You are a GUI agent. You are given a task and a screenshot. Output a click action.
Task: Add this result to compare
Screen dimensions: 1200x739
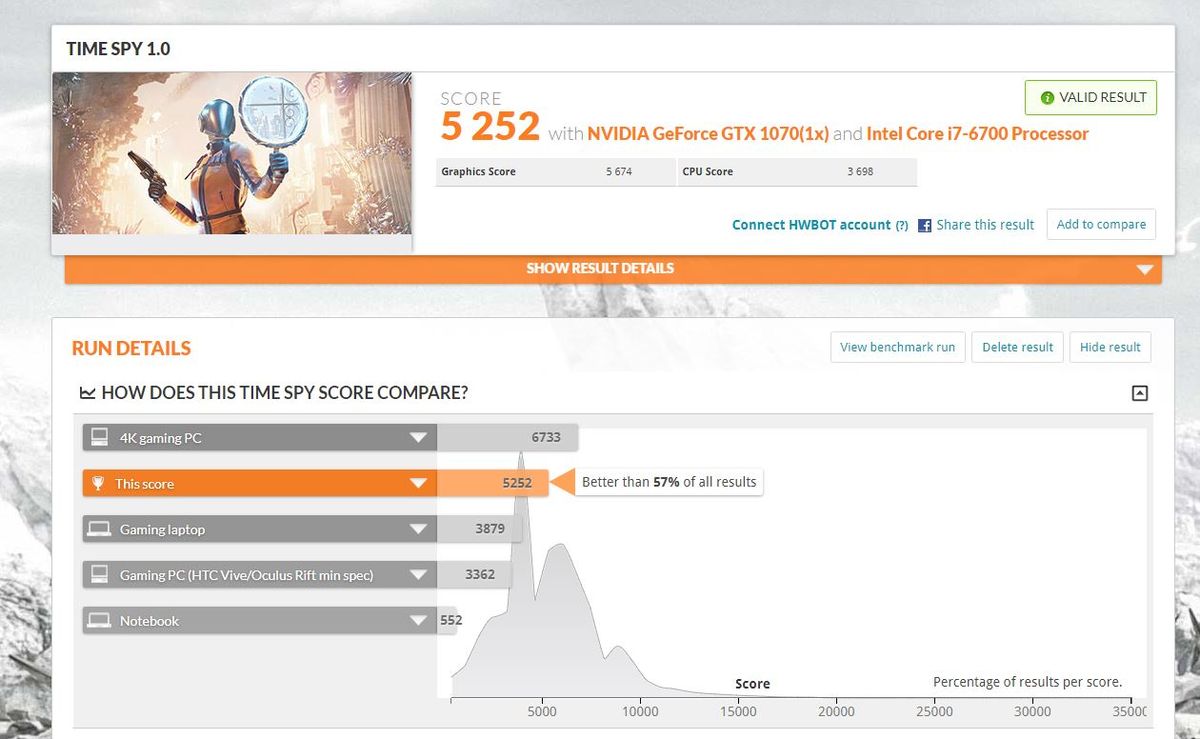pyautogui.click(x=1101, y=224)
